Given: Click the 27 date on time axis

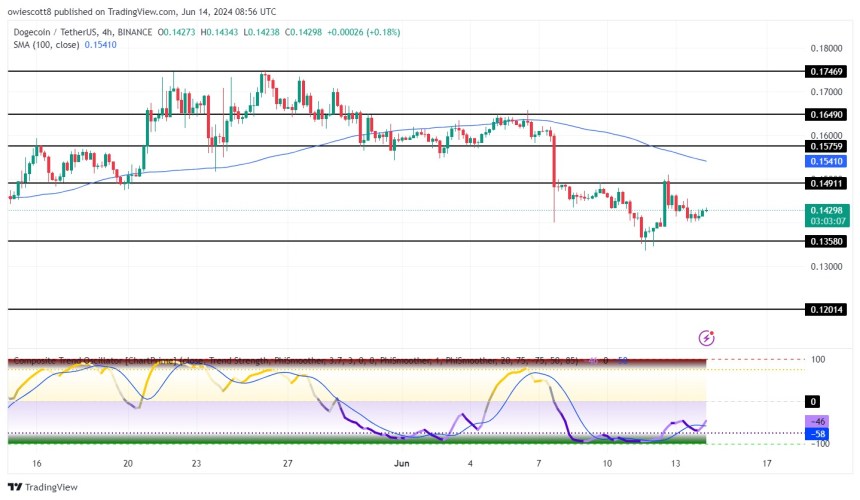Looking at the screenshot, I should (287, 463).
